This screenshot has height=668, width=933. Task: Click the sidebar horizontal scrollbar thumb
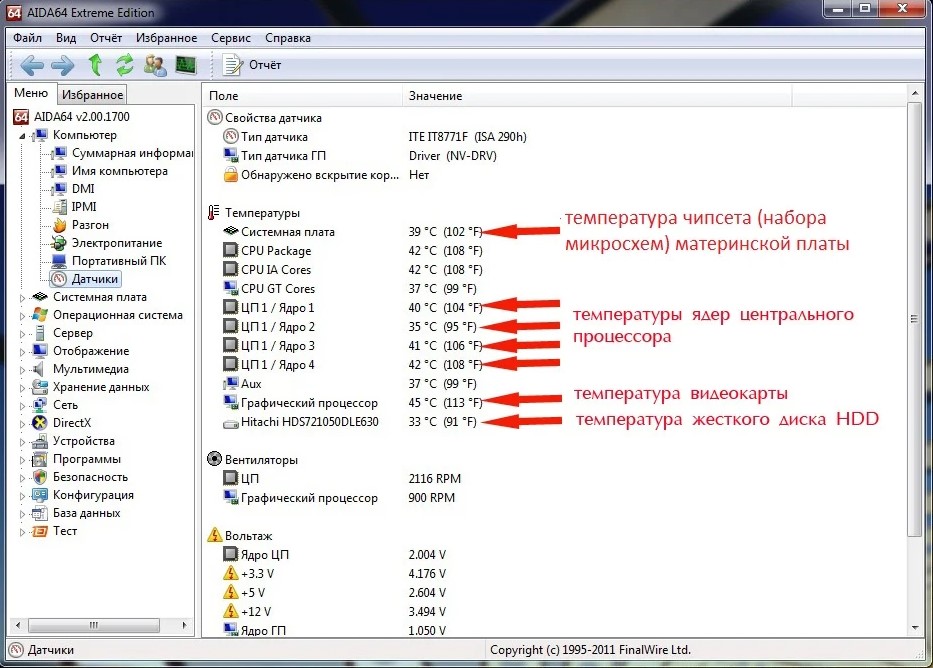click(93, 625)
